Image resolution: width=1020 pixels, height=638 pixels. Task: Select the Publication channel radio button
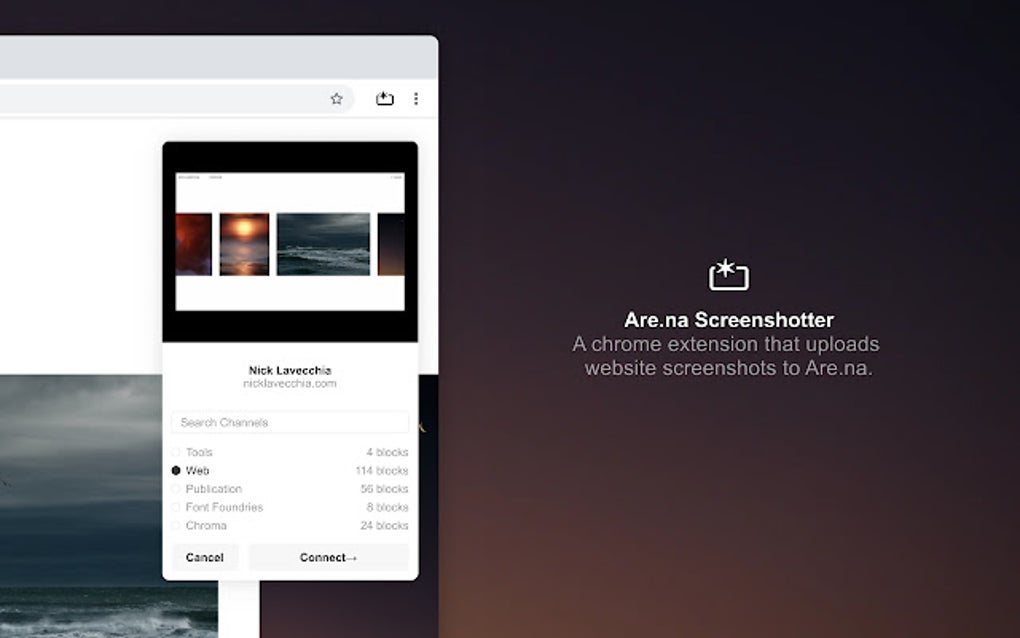pos(176,488)
